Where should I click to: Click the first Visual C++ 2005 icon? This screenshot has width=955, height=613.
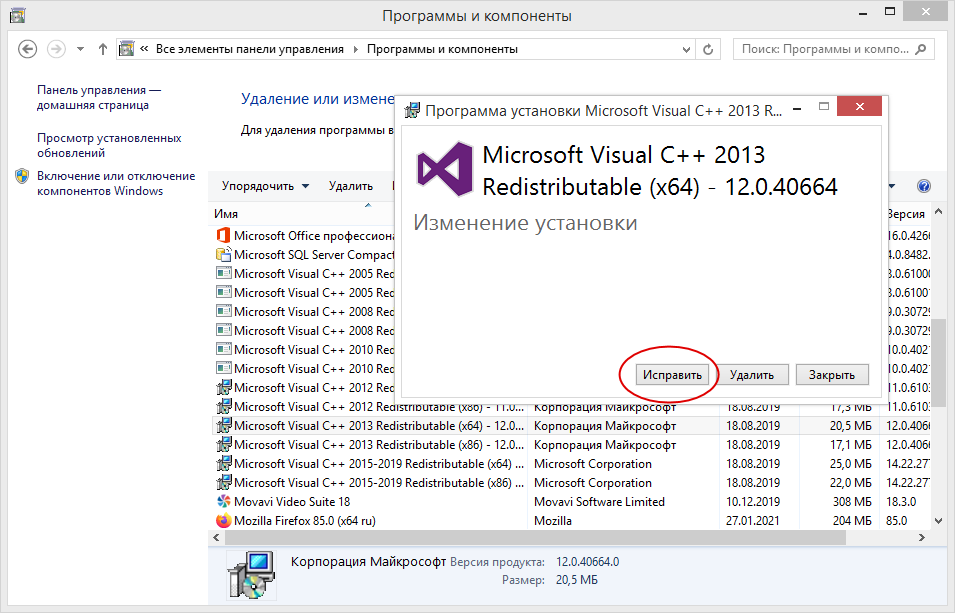point(224,273)
